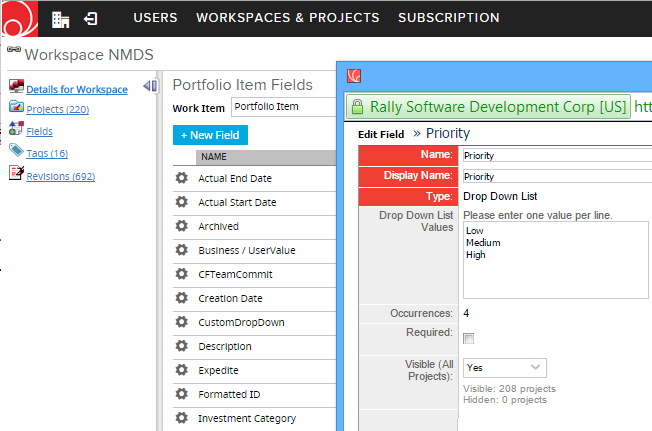Click the Hidden: 0 projects text
Image resolution: width=652 pixels, height=431 pixels.
tap(505, 400)
